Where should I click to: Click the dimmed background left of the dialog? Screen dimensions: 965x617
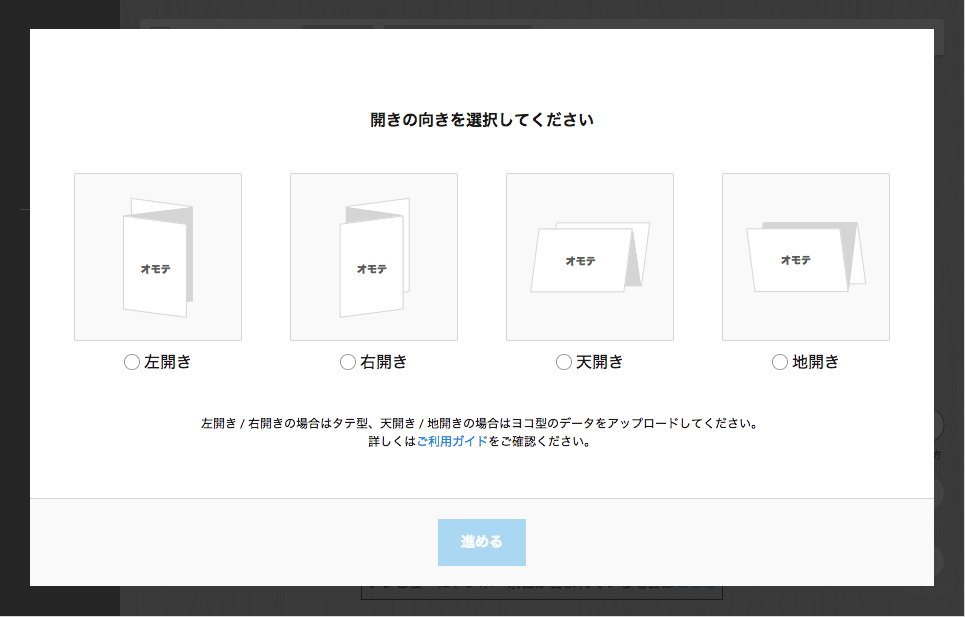pos(14,300)
